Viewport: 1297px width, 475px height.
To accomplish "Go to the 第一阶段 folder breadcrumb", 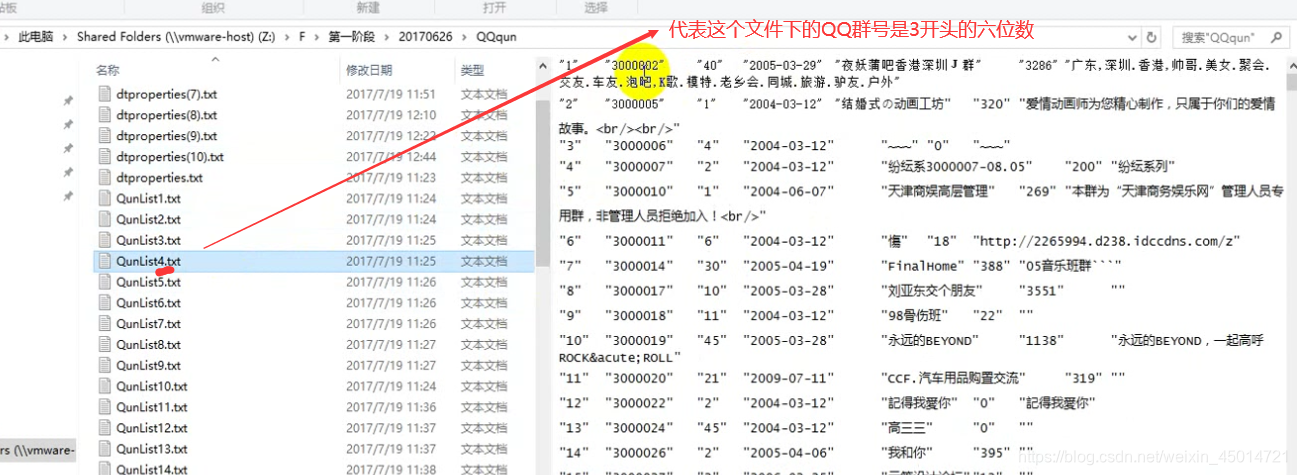I will [352, 37].
